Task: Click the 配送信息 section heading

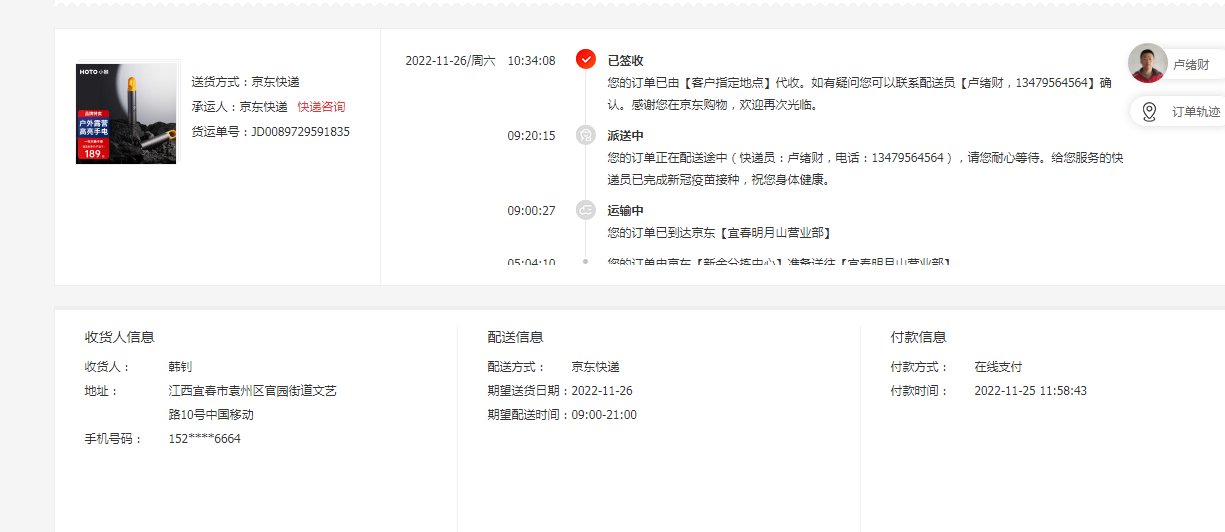Action: [x=516, y=337]
